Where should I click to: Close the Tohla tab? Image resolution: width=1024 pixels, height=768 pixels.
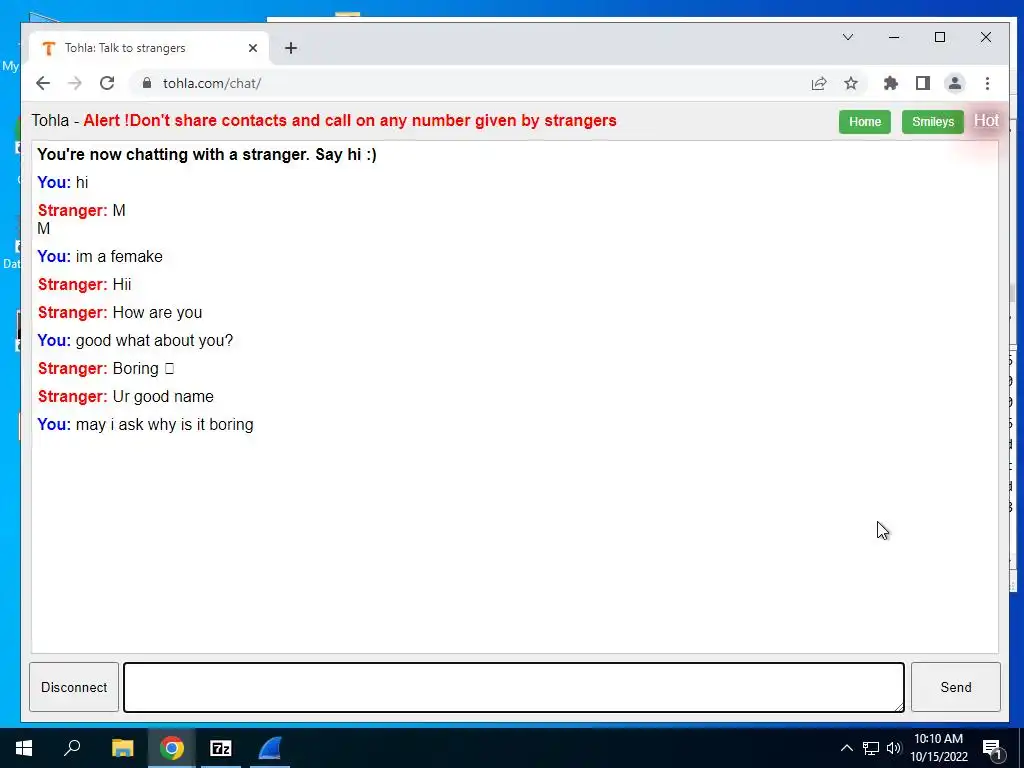(253, 48)
